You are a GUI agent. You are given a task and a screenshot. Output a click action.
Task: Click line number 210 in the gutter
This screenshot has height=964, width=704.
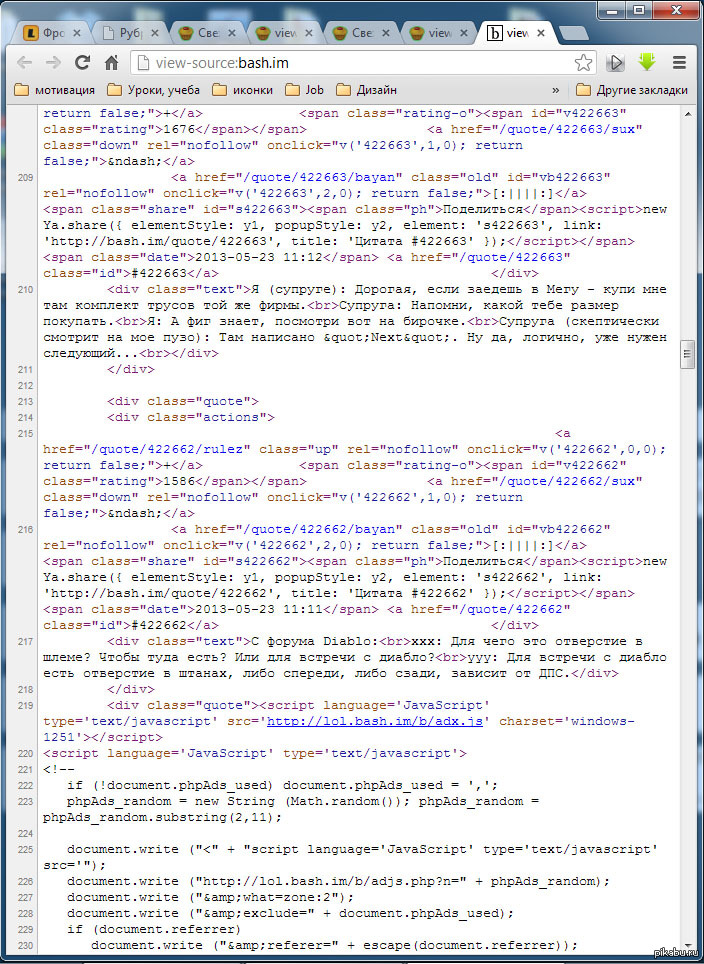pyautogui.click(x=25, y=290)
